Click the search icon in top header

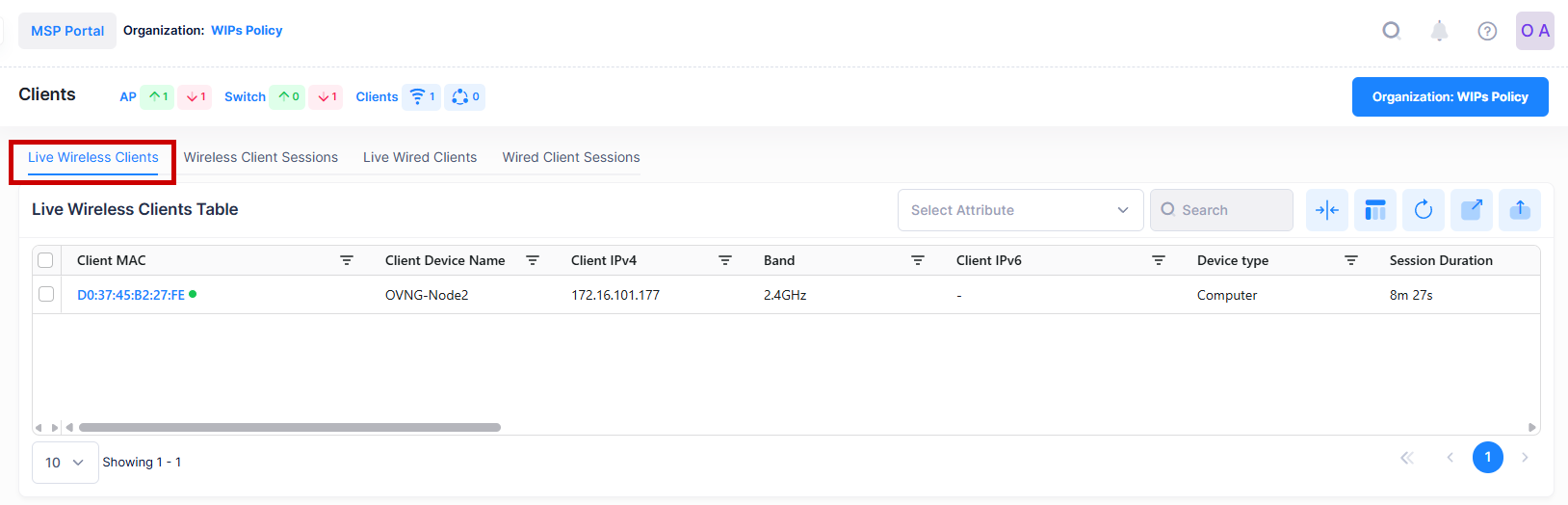click(1391, 31)
